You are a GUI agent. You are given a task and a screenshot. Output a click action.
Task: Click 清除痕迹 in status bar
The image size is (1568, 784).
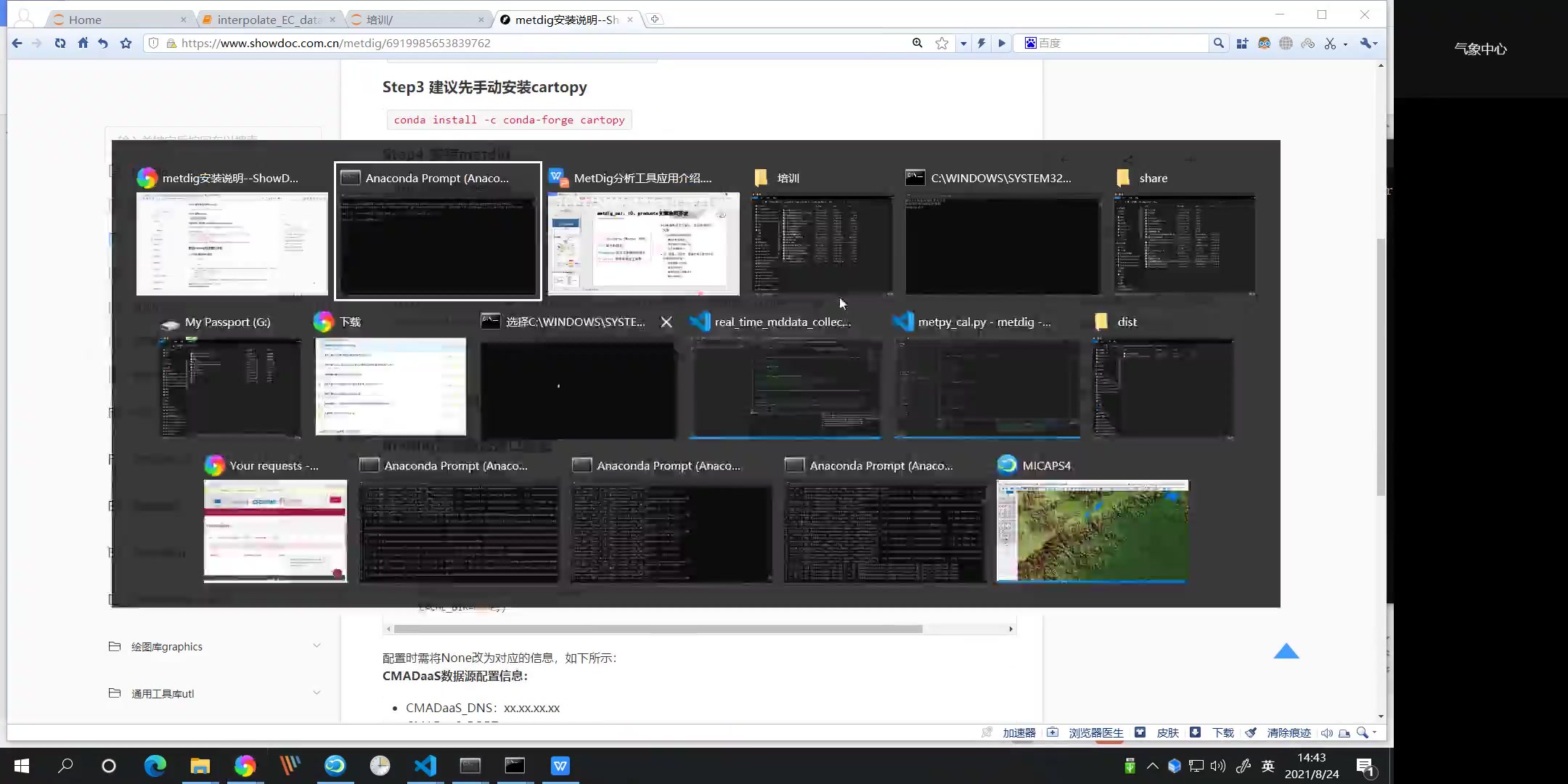pyautogui.click(x=1289, y=732)
